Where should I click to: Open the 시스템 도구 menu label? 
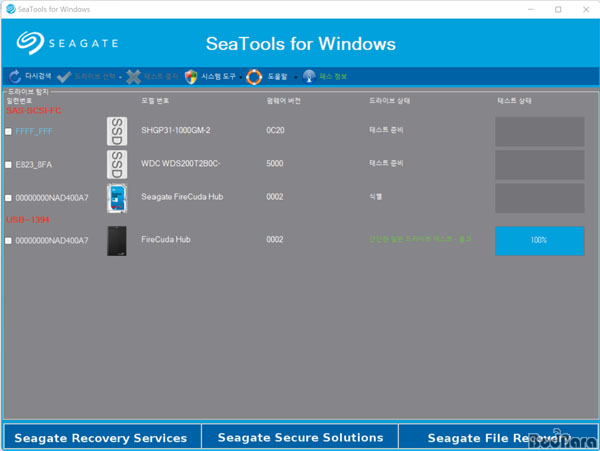pyautogui.click(x=218, y=77)
